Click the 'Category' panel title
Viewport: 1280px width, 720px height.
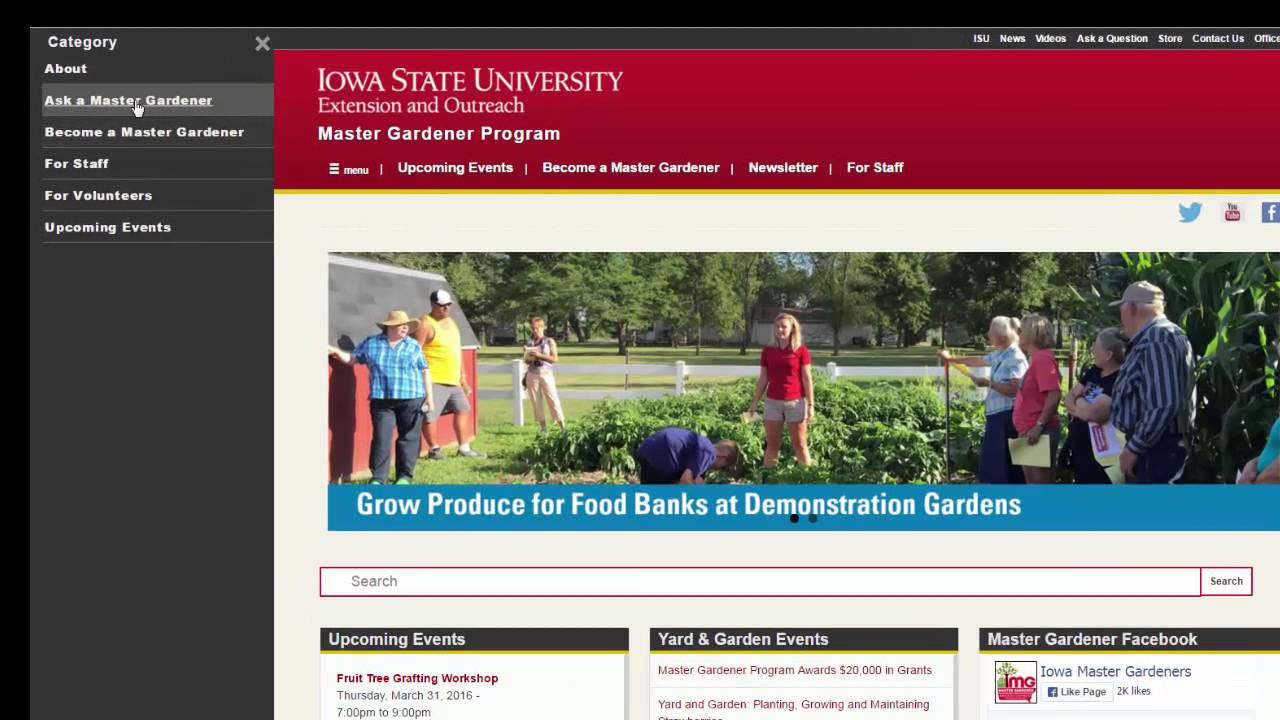click(x=82, y=42)
